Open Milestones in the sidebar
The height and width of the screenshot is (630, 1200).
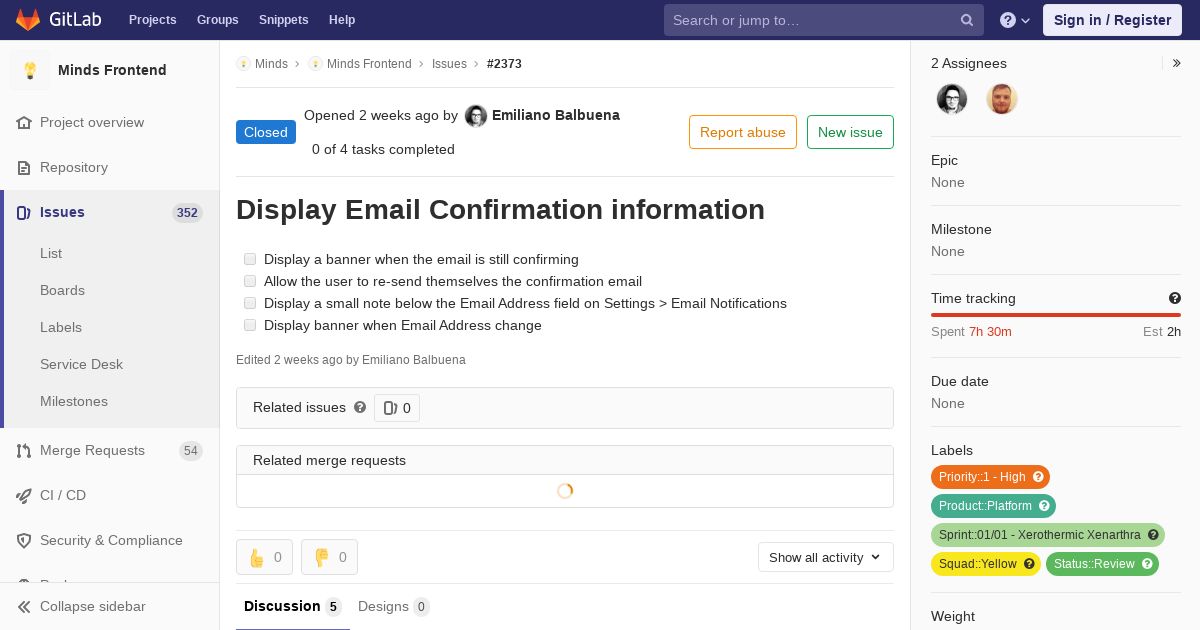(74, 401)
